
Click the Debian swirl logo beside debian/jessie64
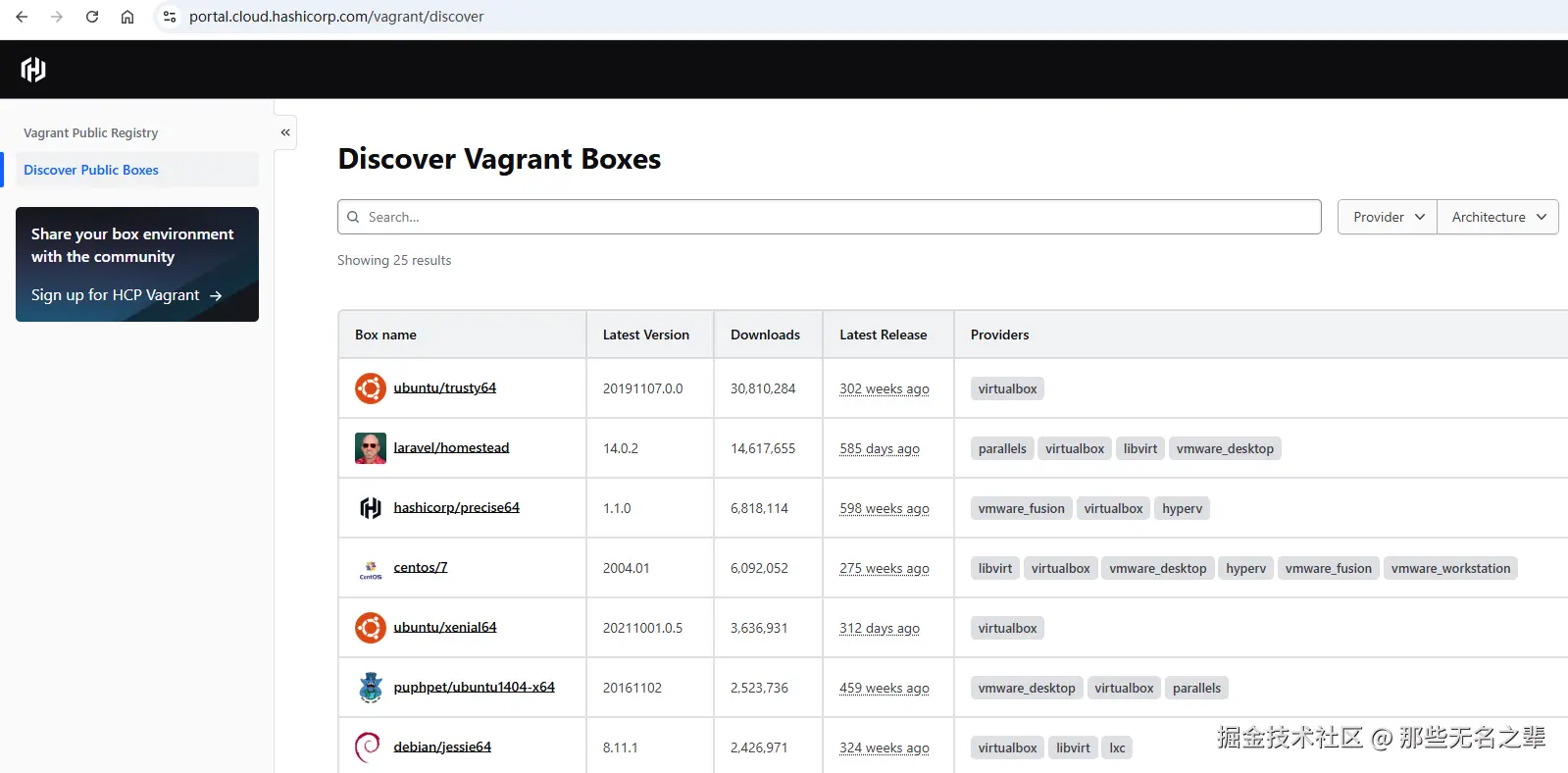pyautogui.click(x=368, y=747)
